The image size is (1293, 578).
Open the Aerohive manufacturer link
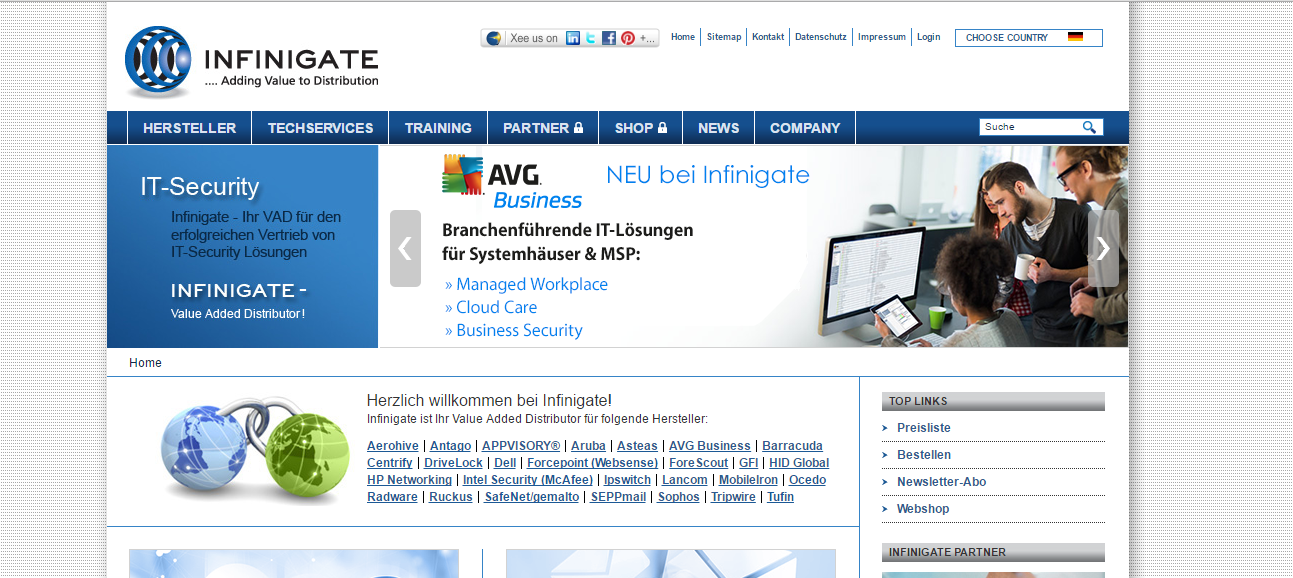click(393, 446)
